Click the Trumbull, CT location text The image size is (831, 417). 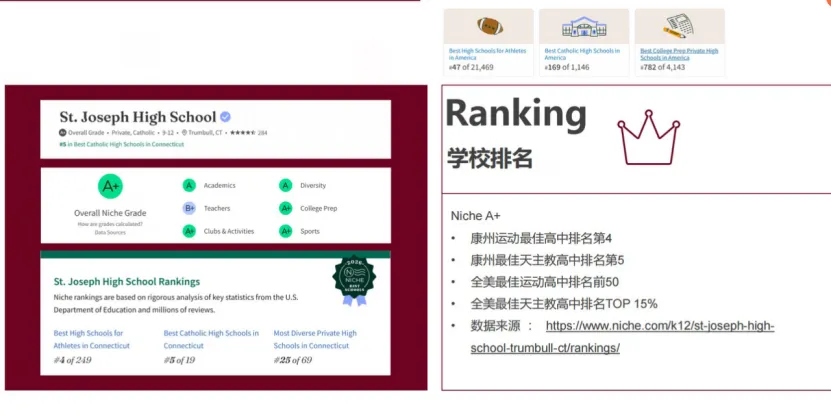click(206, 132)
